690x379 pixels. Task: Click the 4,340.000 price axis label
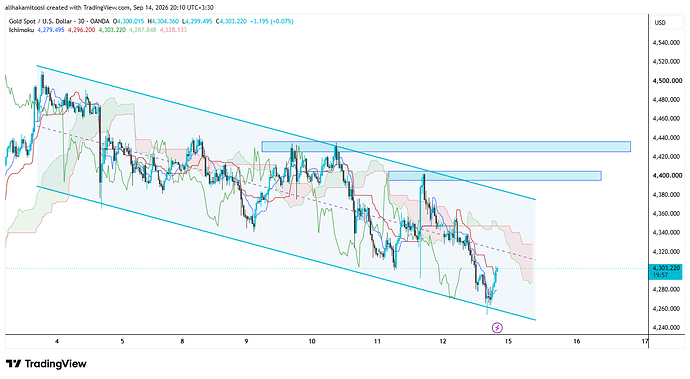coord(667,232)
